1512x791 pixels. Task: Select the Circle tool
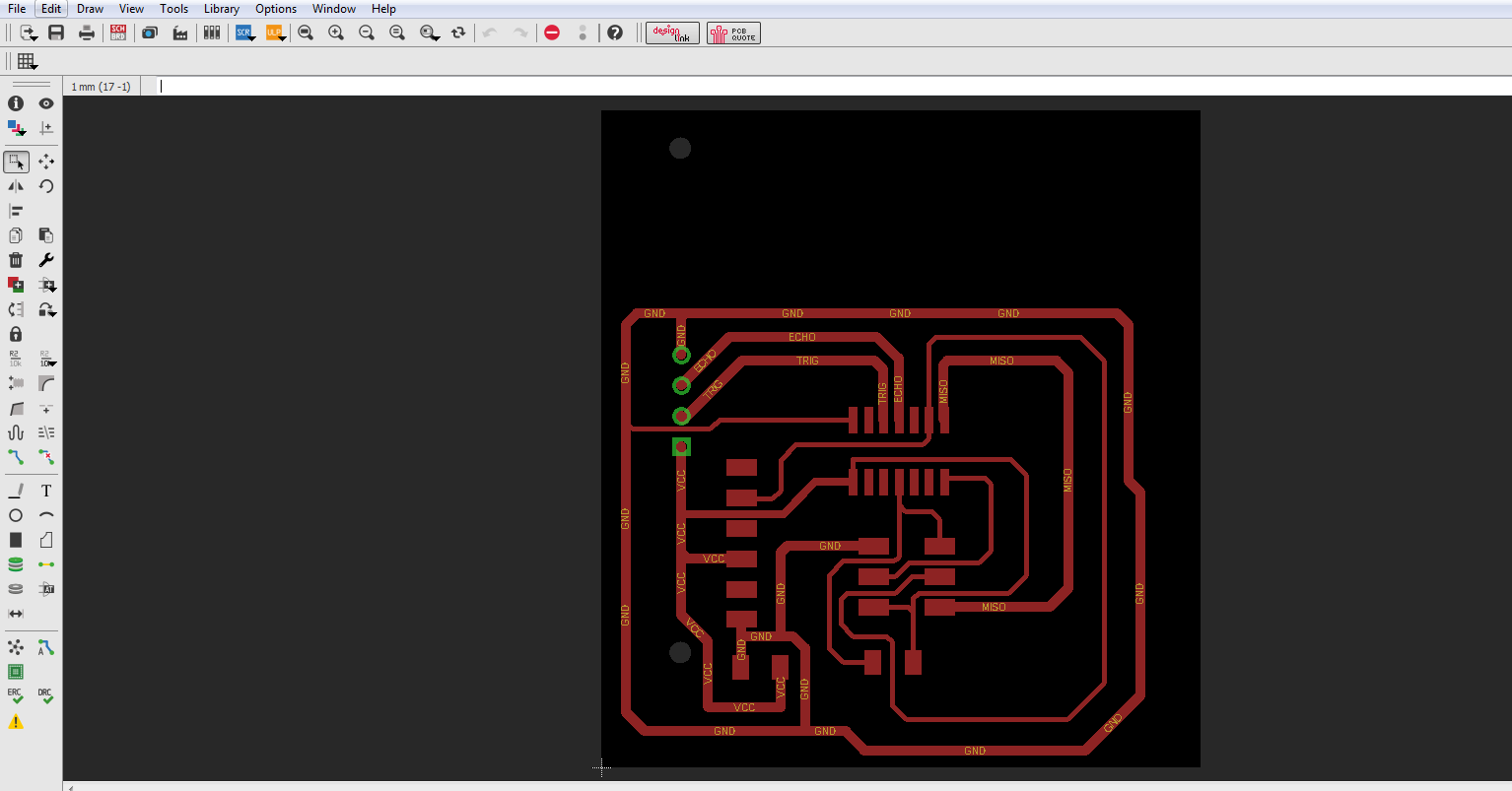coord(16,515)
